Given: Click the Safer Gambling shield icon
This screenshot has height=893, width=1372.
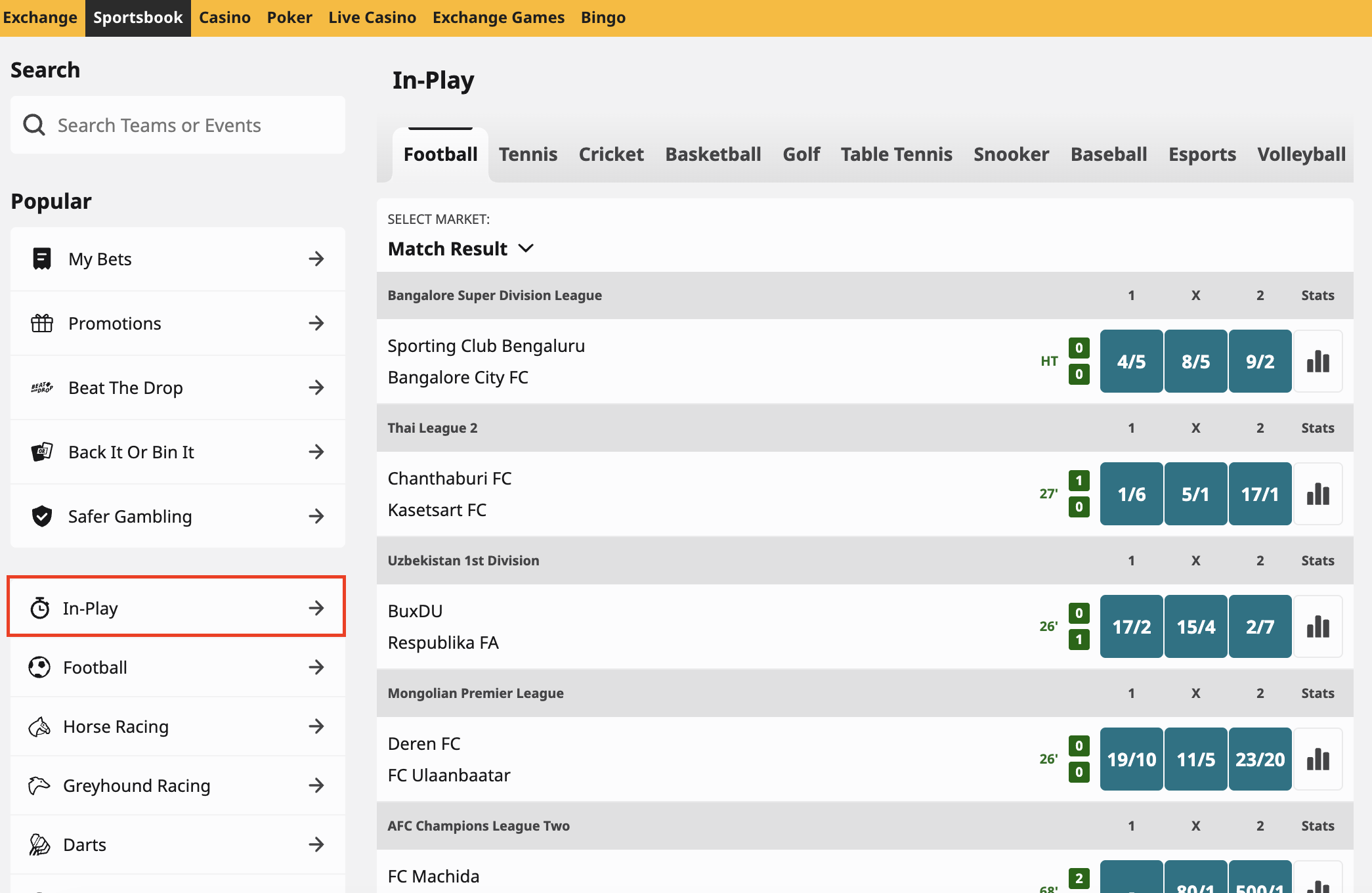Looking at the screenshot, I should coord(42,516).
